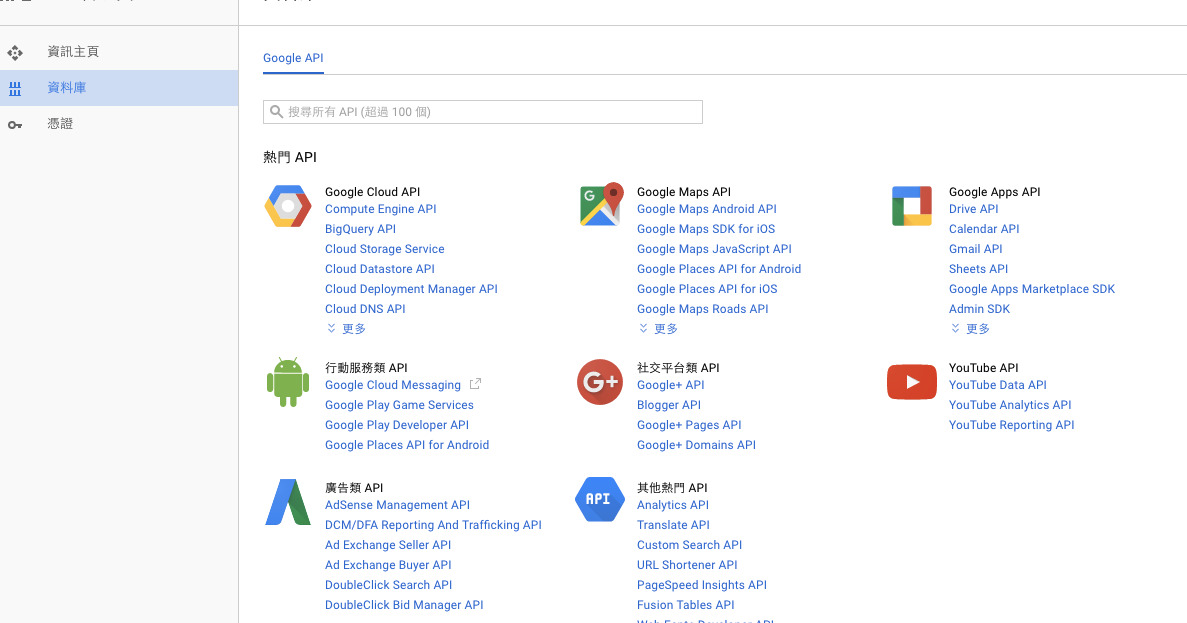Image resolution: width=1187 pixels, height=623 pixels.
Task: Open Sheets API link
Action: click(979, 269)
